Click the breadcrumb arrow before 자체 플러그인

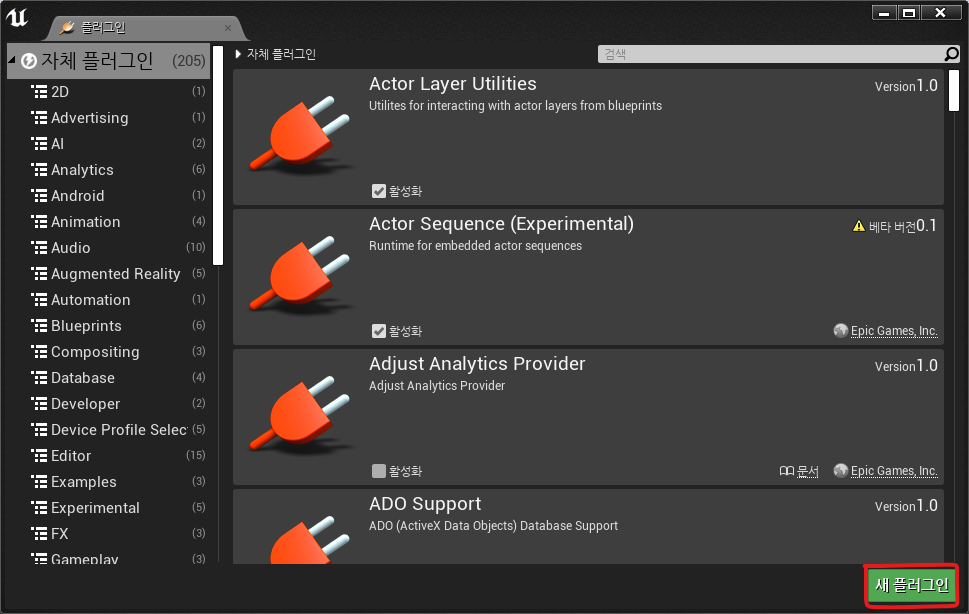pyautogui.click(x=238, y=54)
